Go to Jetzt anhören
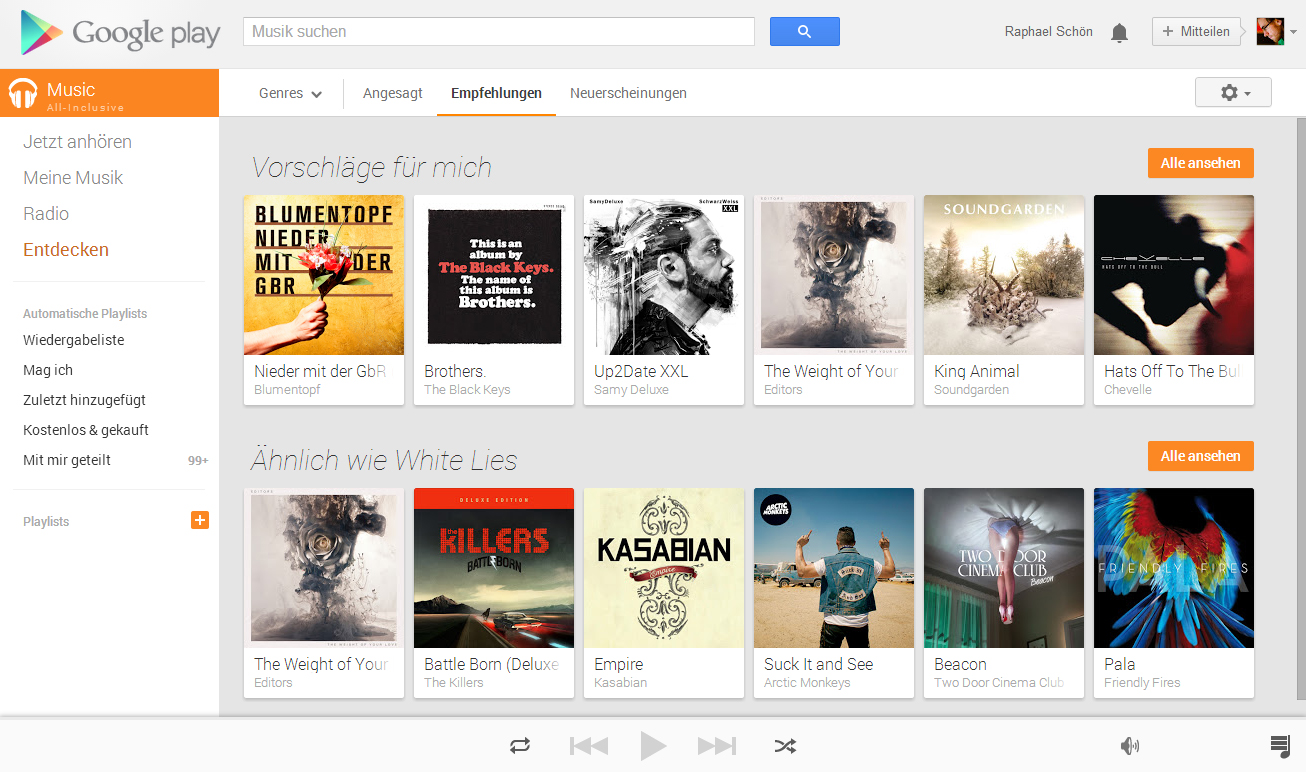 pyautogui.click(x=78, y=142)
